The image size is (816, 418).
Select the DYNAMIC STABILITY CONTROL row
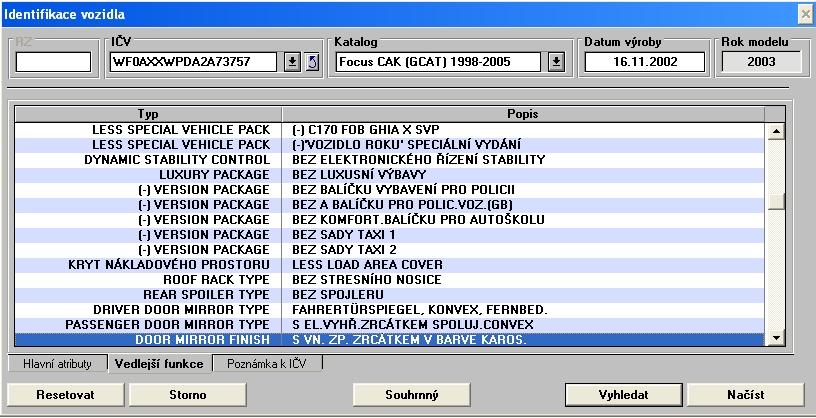point(390,159)
